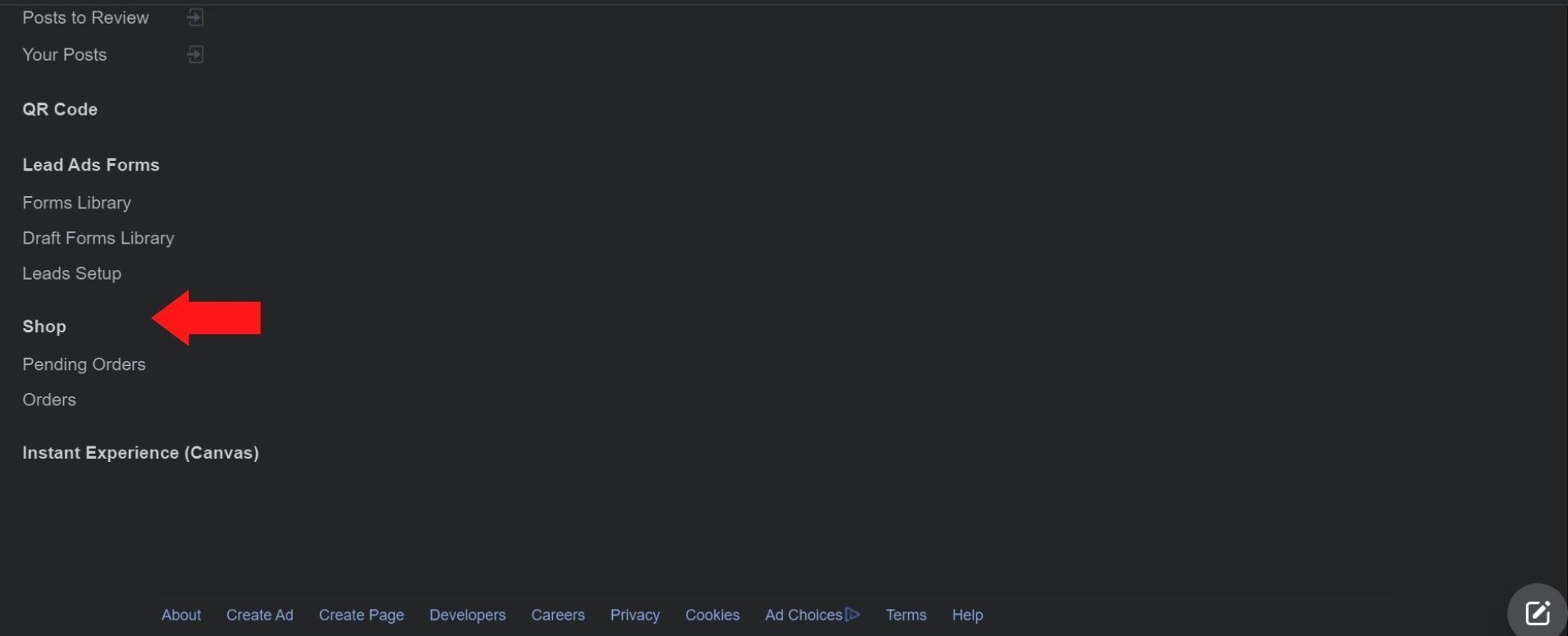The image size is (1568, 636).
Task: Click the icon next to Posts to Review
Action: pos(194,17)
